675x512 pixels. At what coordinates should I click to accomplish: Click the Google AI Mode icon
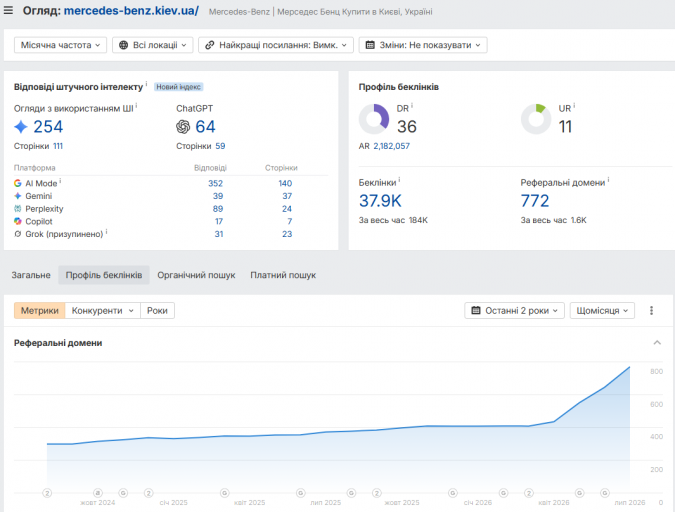coord(18,183)
